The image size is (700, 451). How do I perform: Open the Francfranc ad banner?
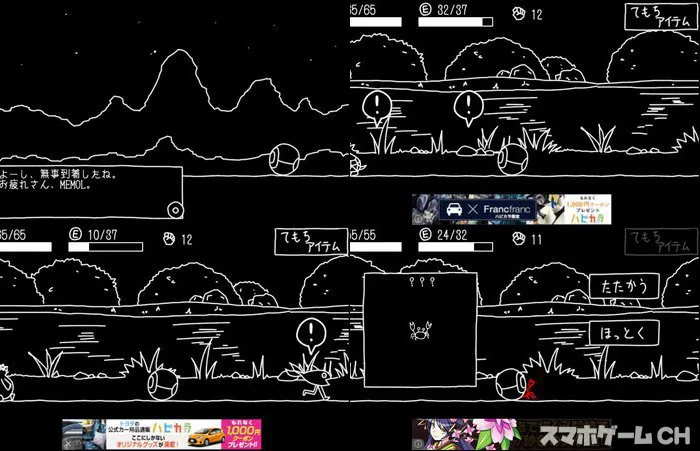[x=511, y=209]
